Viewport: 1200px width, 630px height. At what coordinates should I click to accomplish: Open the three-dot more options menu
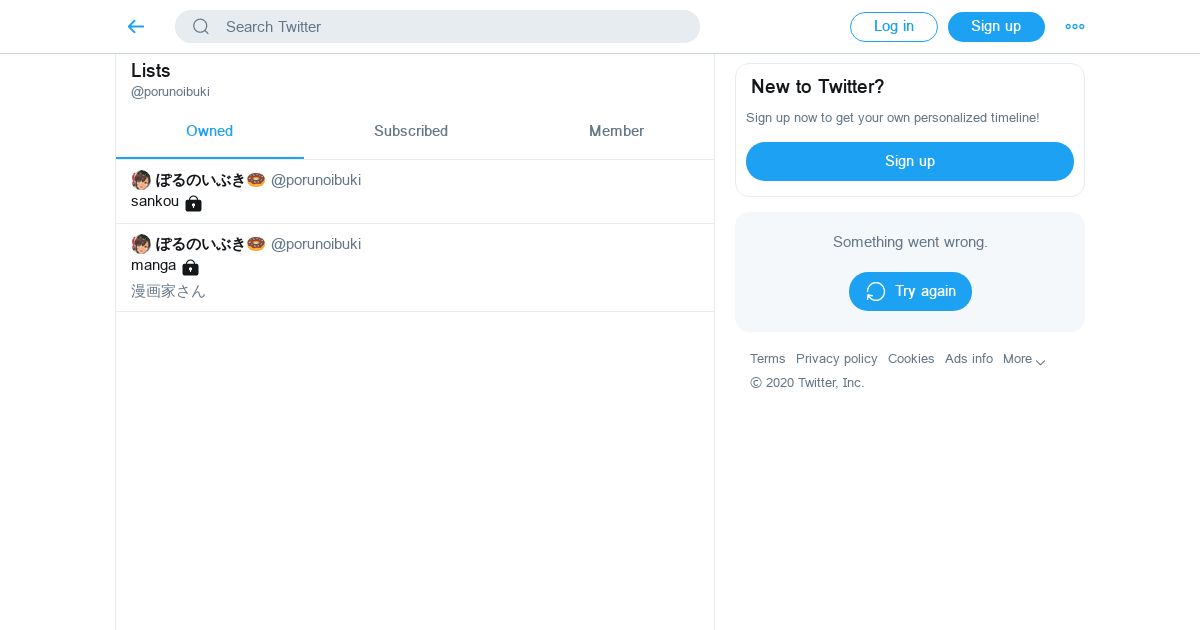point(1075,27)
